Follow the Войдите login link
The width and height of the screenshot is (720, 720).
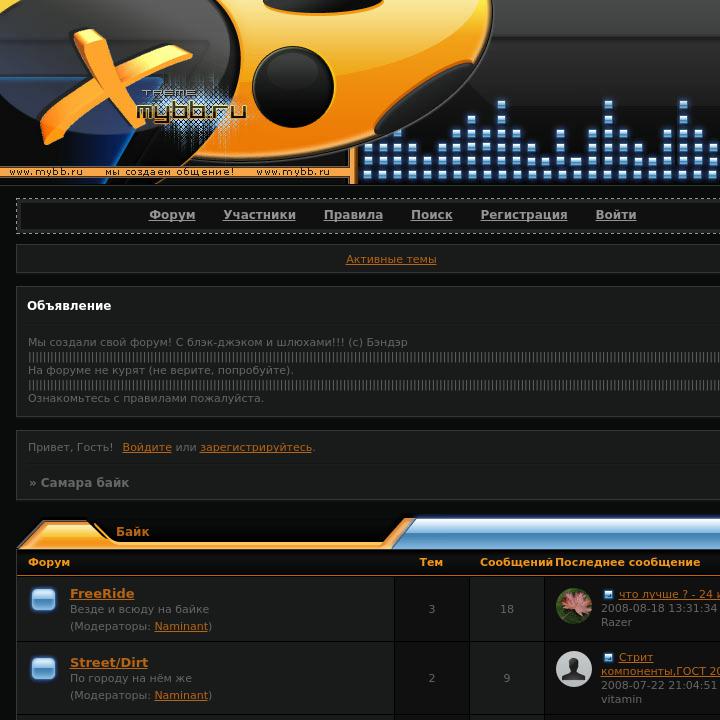(147, 447)
